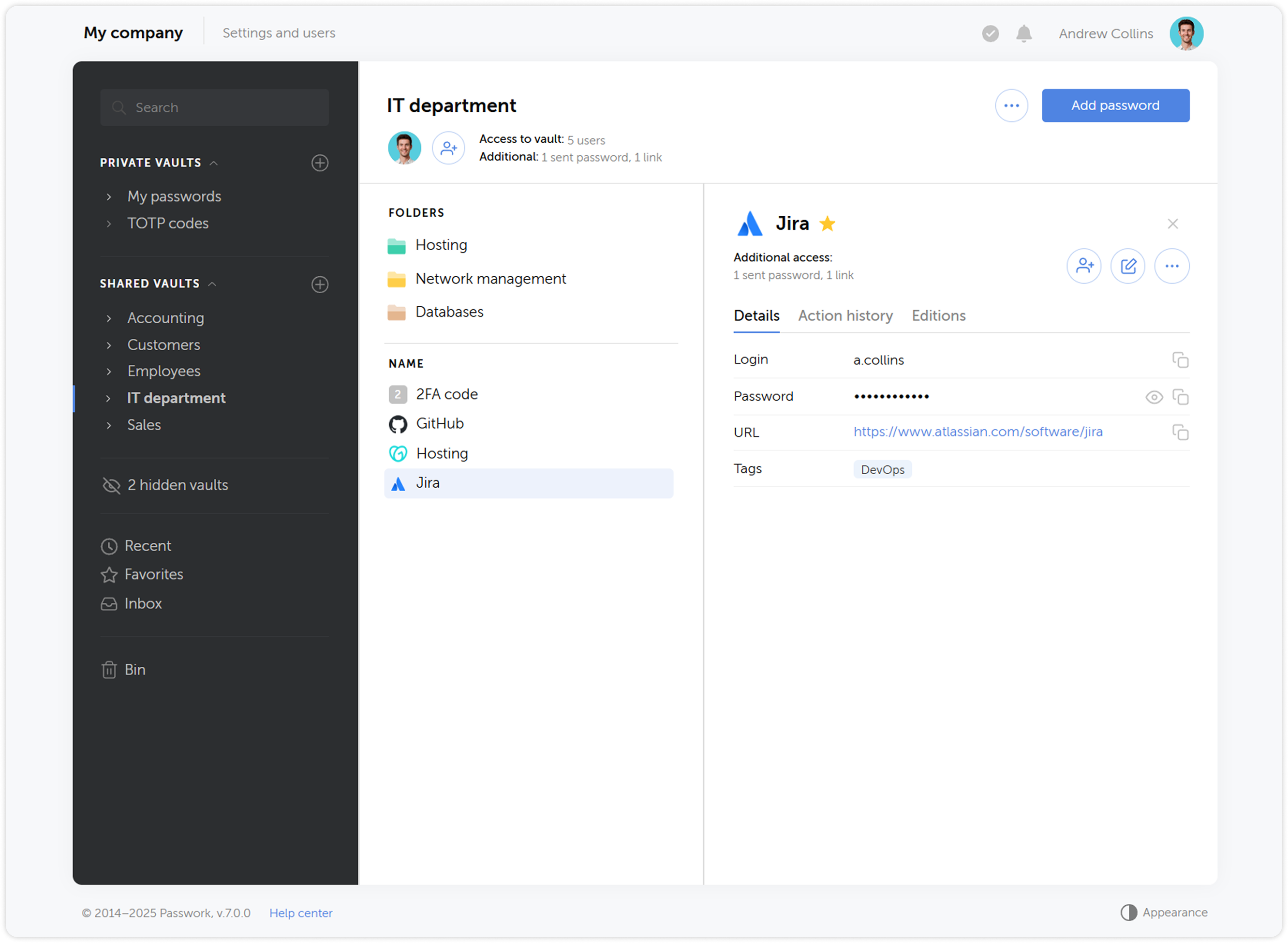
Task: Collapse the Private Vaults section
Action: point(214,163)
